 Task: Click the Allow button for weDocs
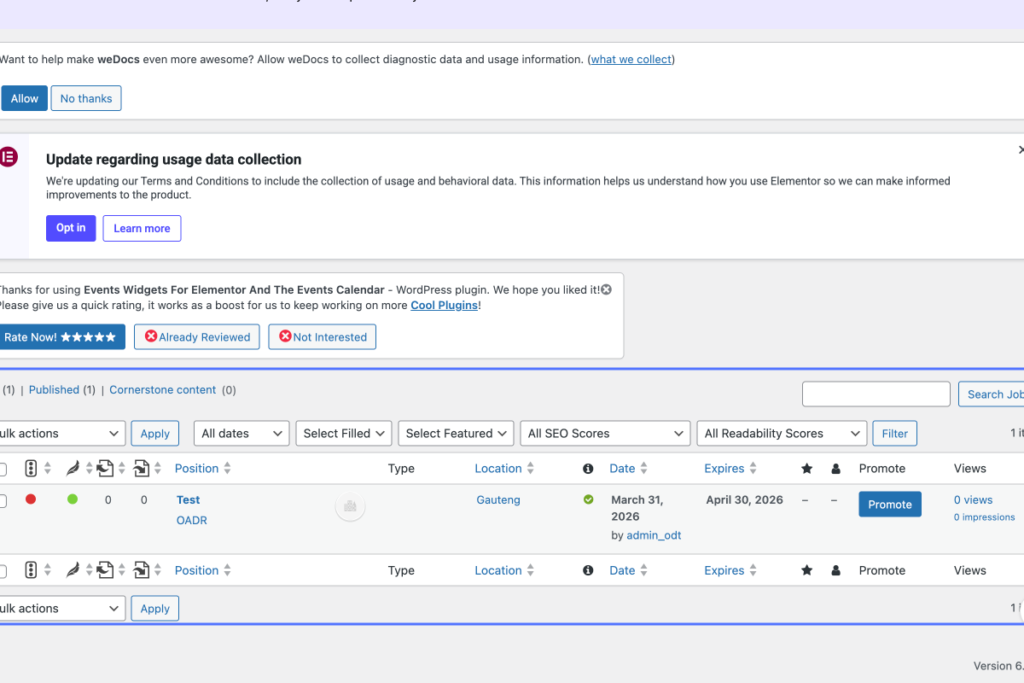[x=24, y=99]
